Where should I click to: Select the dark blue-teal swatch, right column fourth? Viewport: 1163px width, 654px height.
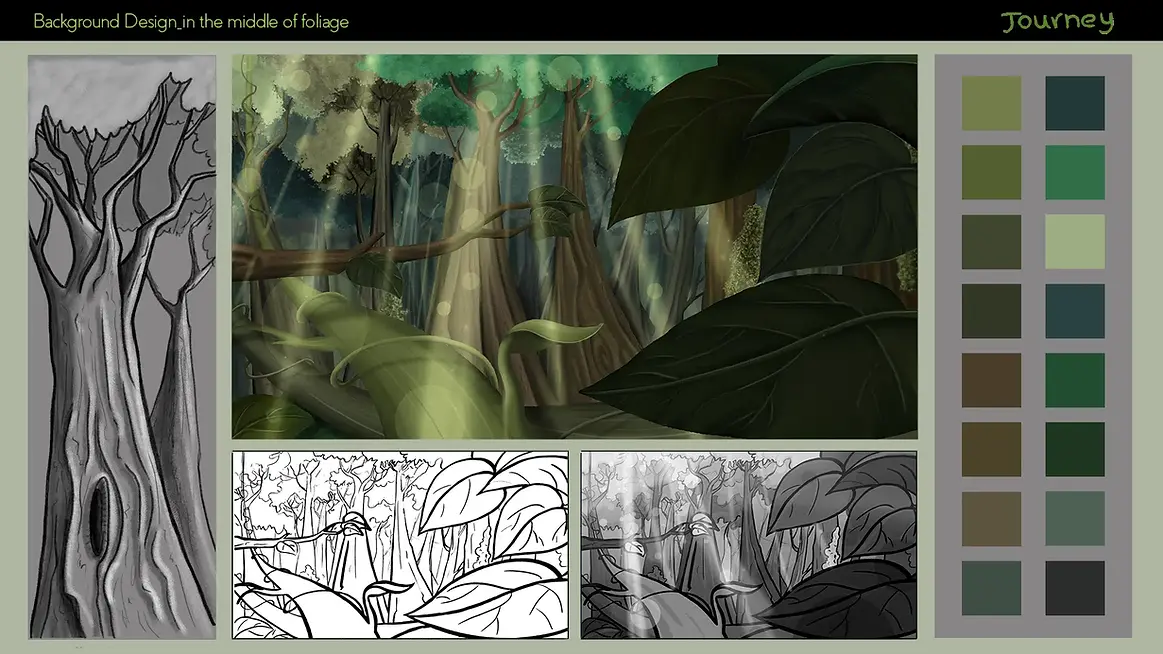click(x=1075, y=311)
